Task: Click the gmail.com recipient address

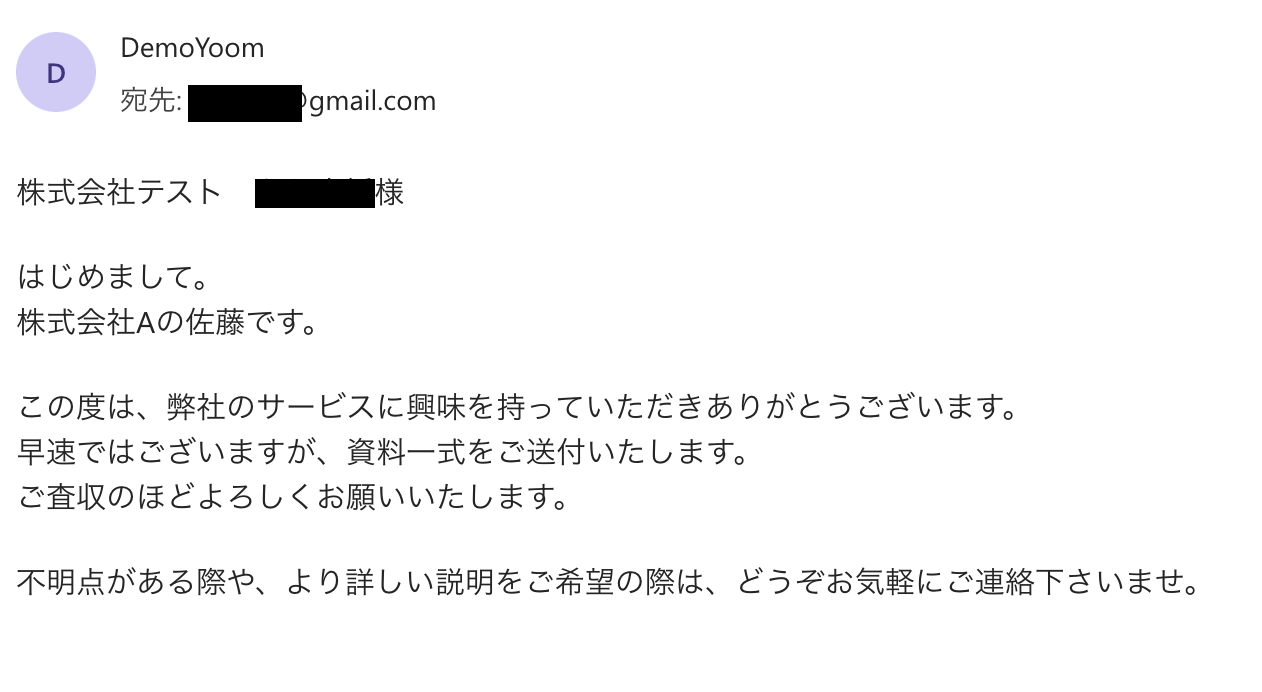Action: [x=370, y=101]
